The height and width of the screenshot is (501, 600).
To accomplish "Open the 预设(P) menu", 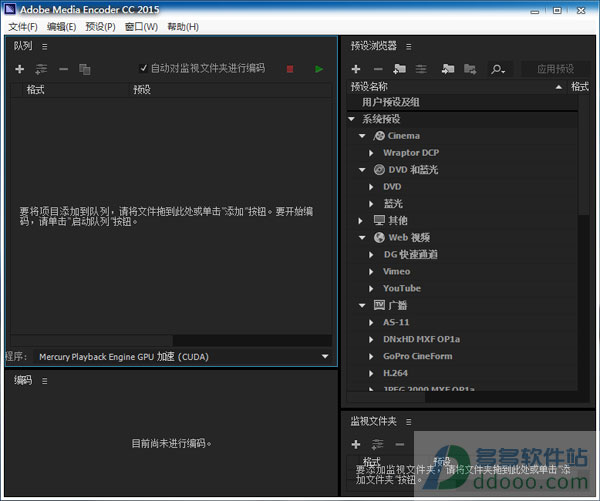I will pyautogui.click(x=100, y=27).
